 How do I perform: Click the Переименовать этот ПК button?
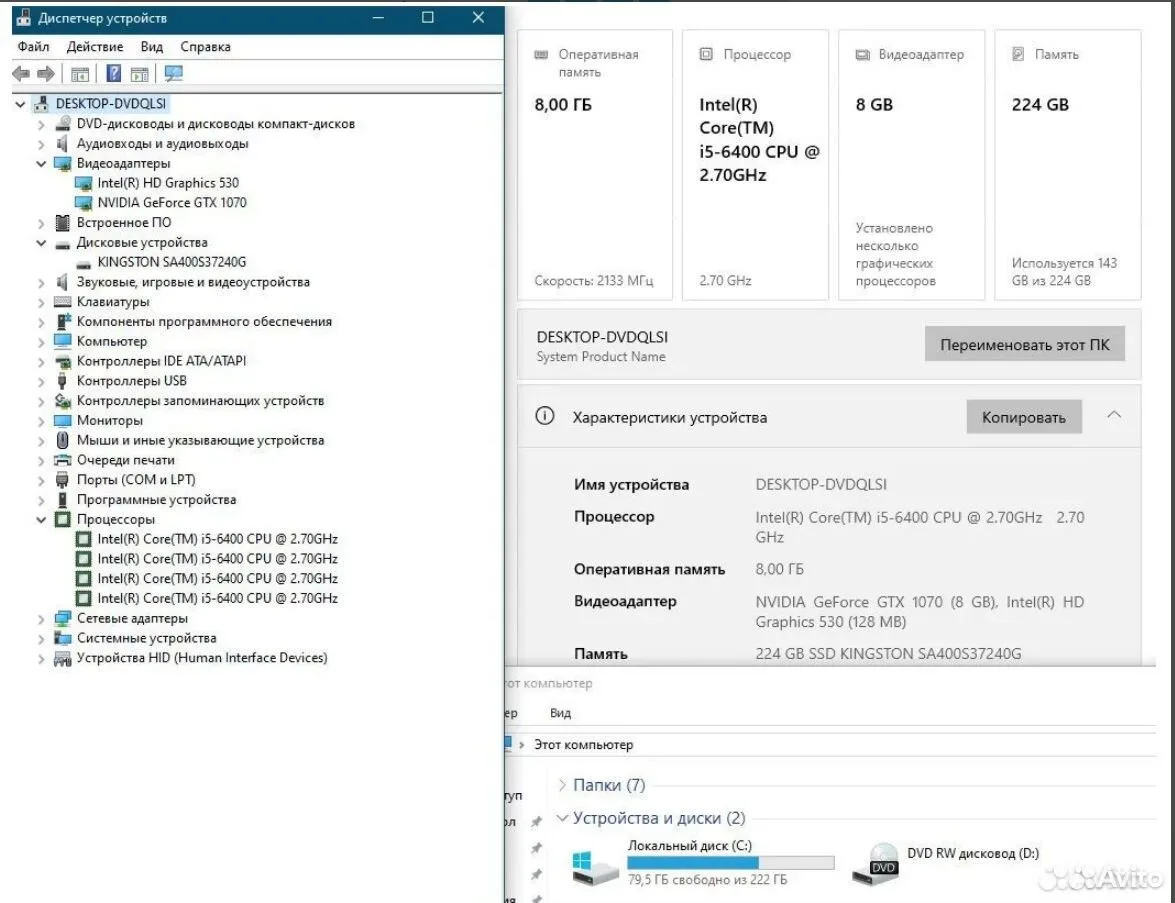click(x=1024, y=345)
